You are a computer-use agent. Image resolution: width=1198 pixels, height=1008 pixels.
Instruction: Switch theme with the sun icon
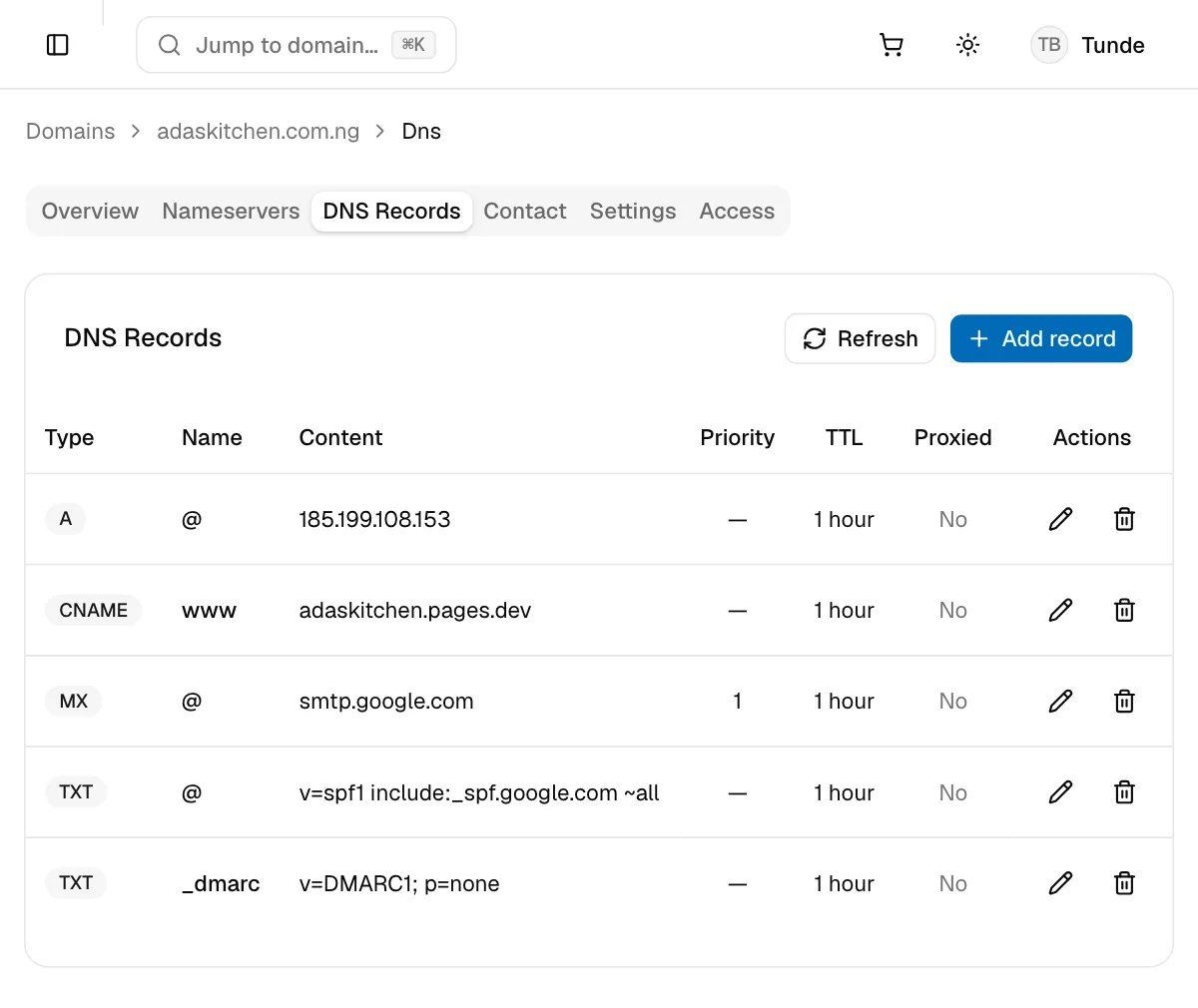pyautogui.click(x=967, y=45)
